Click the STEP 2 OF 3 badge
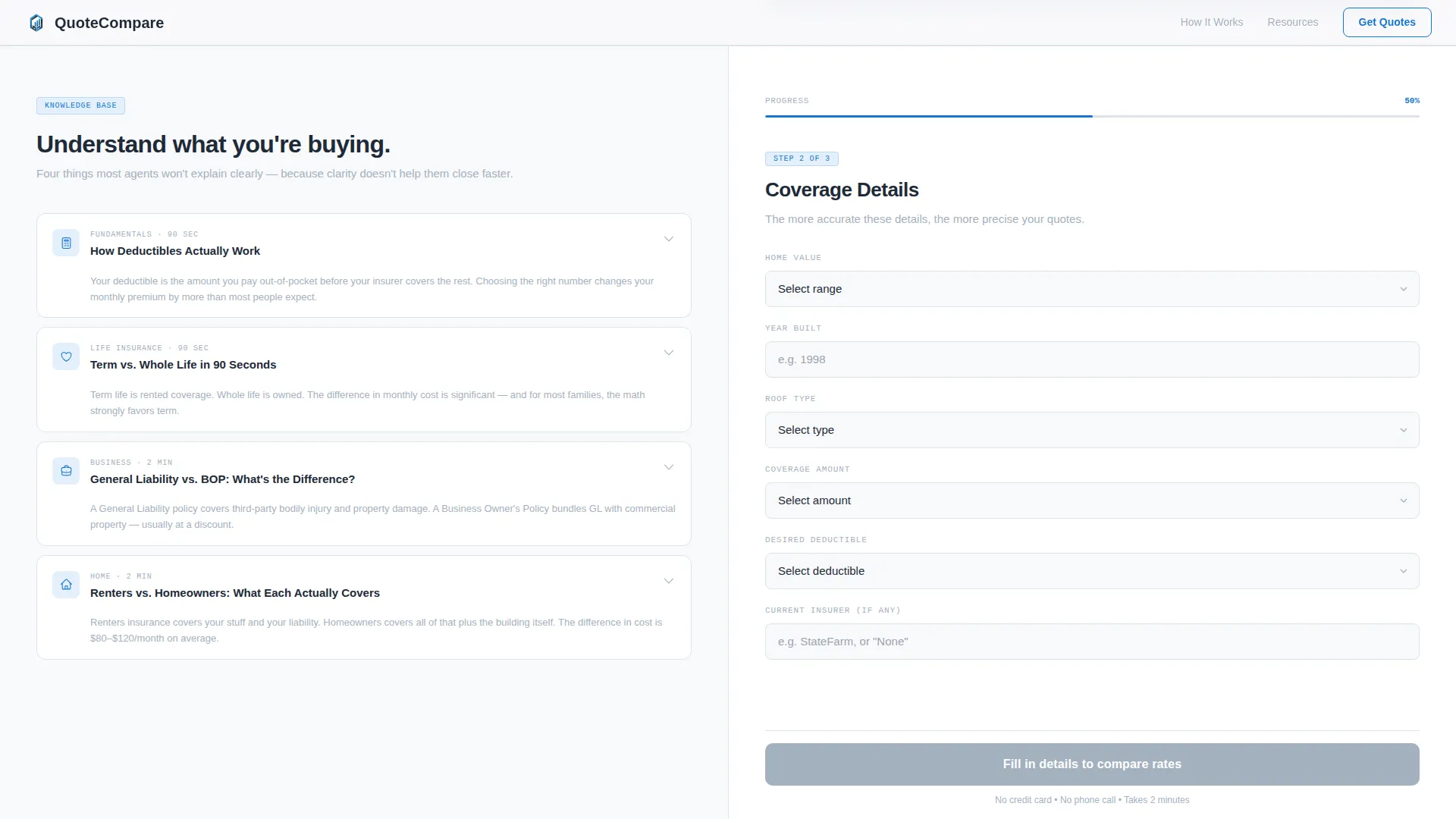The height and width of the screenshot is (819, 1456). point(802,158)
